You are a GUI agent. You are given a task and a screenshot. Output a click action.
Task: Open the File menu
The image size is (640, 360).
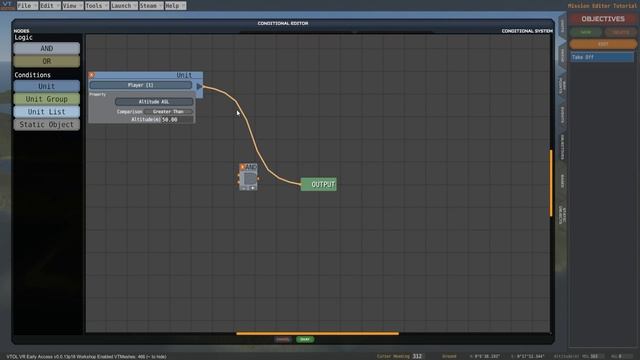[x=27, y=6]
